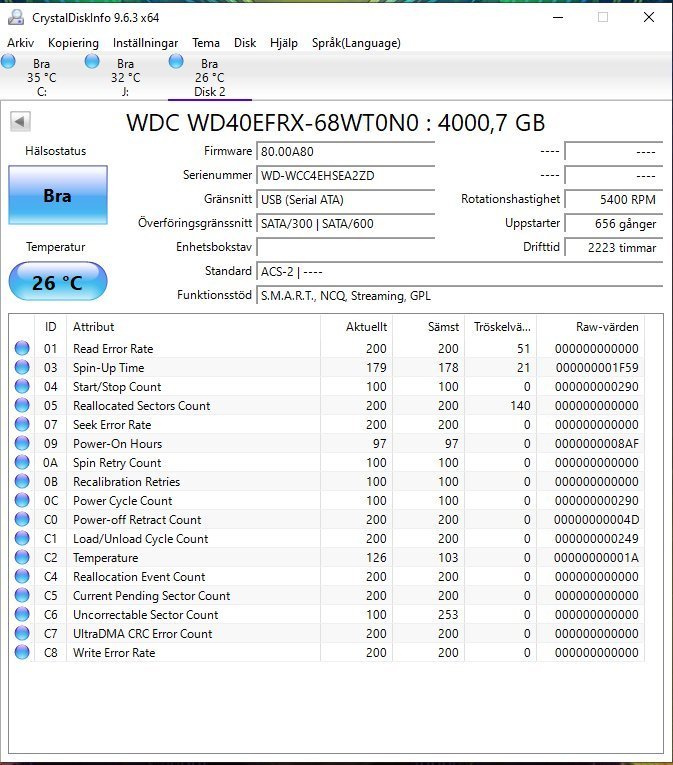Image resolution: width=673 pixels, height=765 pixels.
Task: Click the Bra health status button
Action: click(x=57, y=195)
